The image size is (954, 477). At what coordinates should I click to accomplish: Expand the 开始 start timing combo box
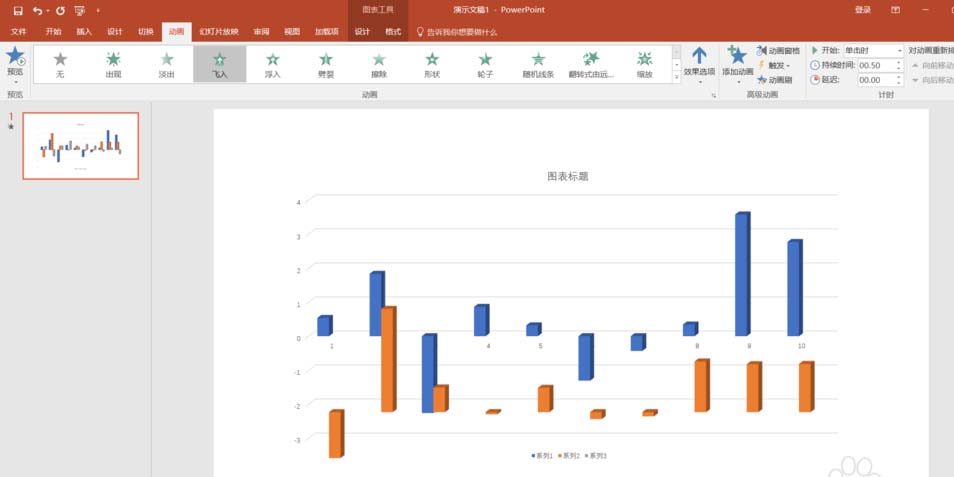tap(900, 50)
